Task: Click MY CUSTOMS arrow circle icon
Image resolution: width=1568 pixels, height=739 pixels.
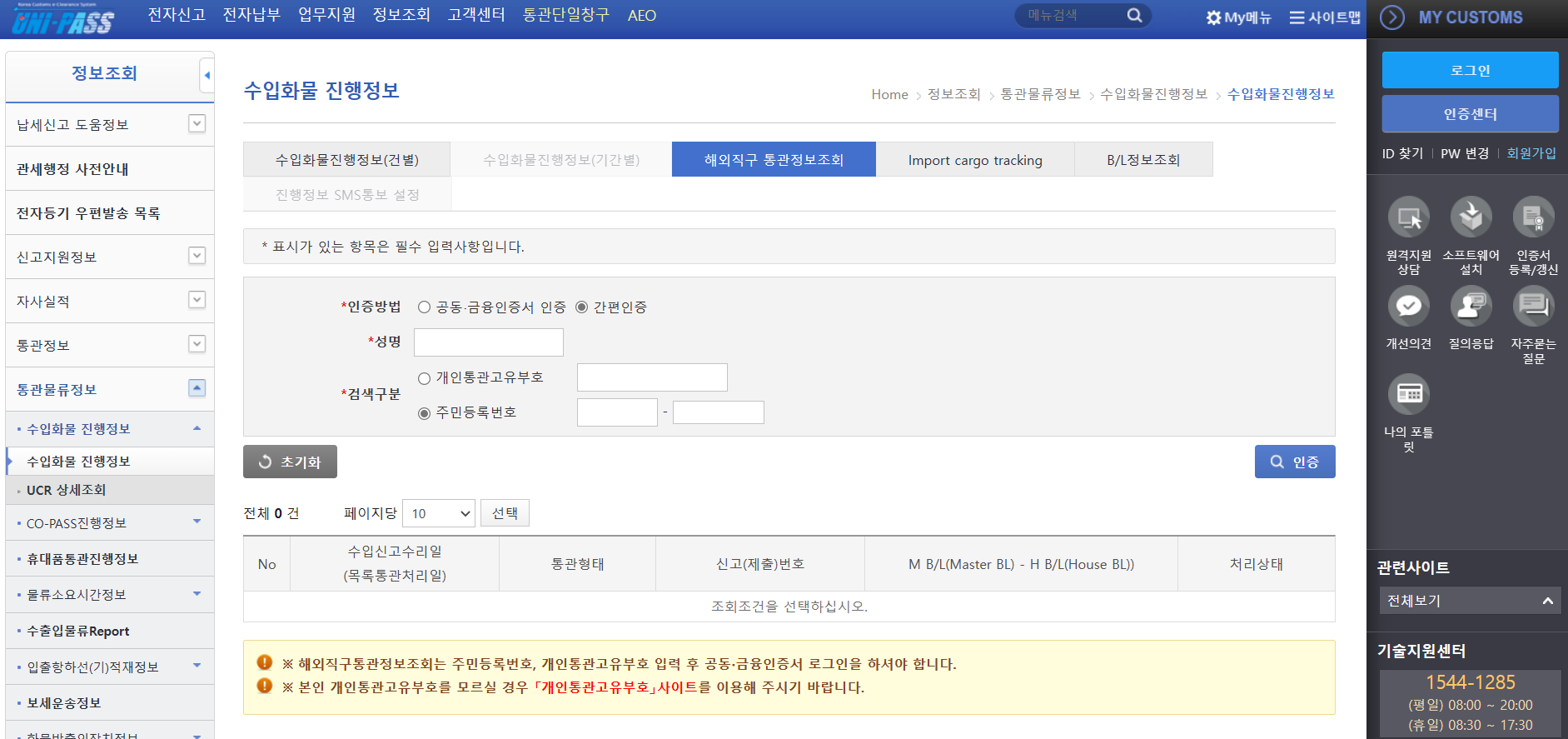Action: click(1392, 17)
